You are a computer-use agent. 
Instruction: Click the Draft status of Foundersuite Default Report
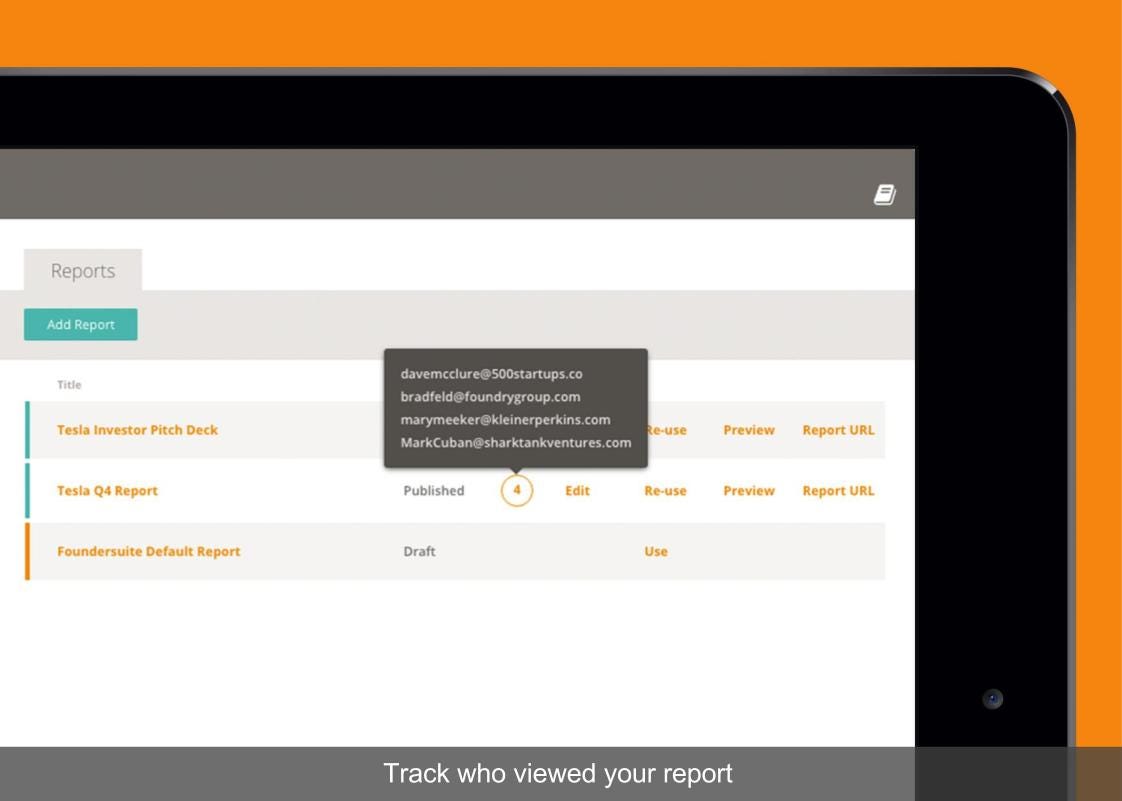419,551
